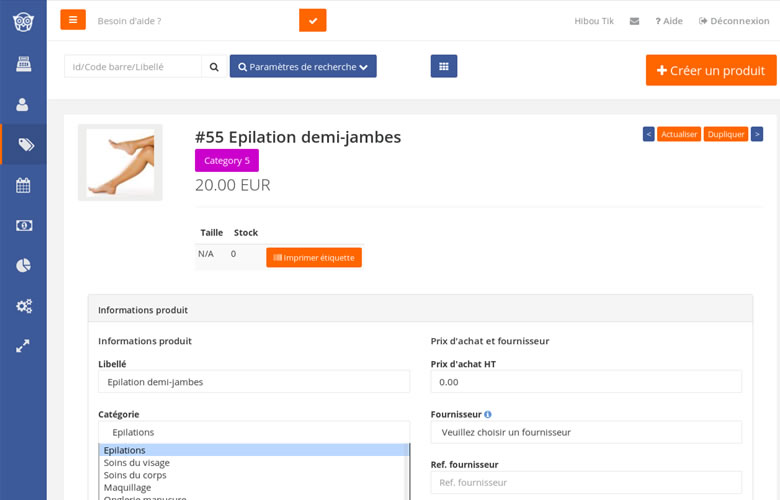
Task: Click the Taille column header
Action: pyautogui.click(x=211, y=232)
